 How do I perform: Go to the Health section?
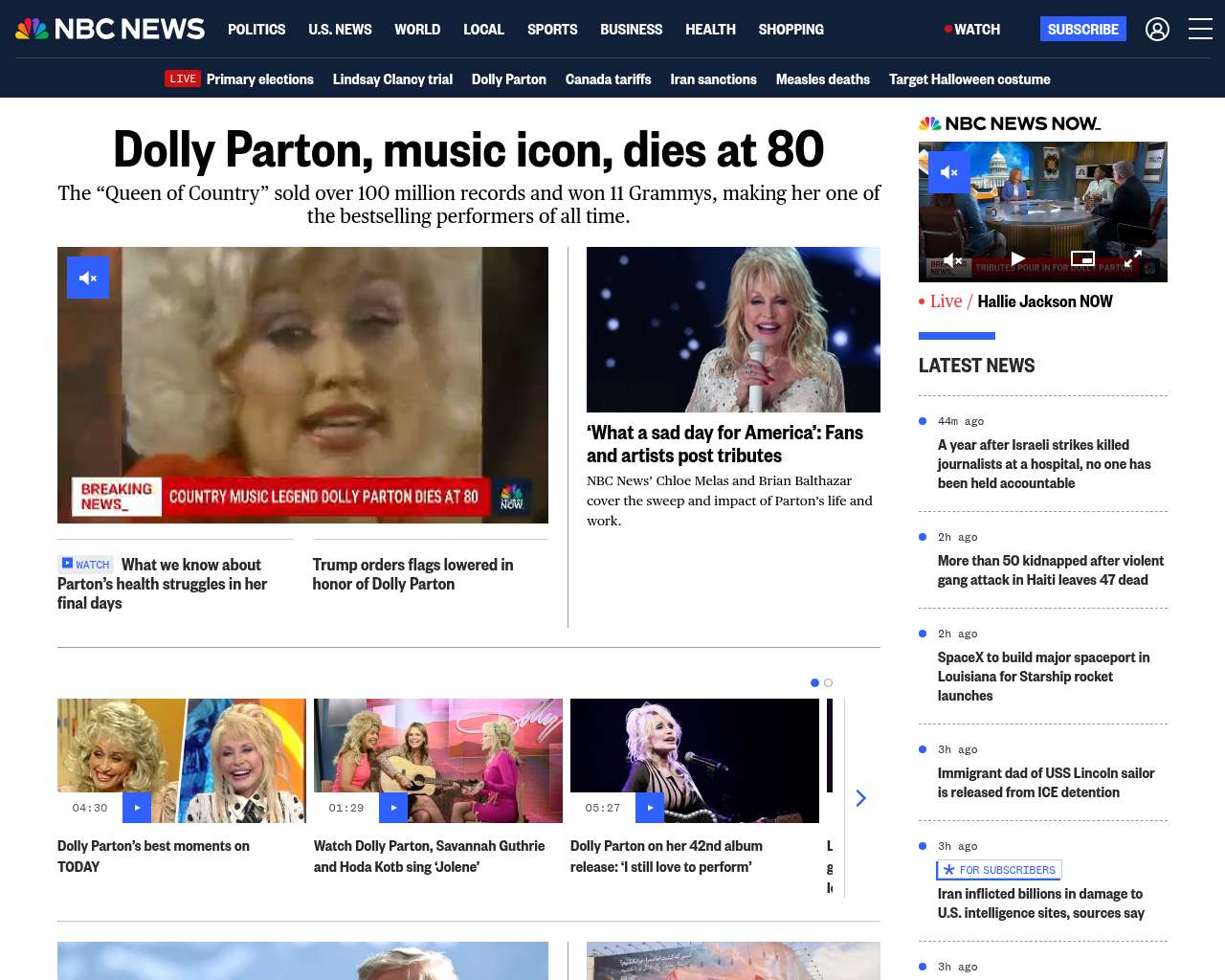(x=710, y=30)
